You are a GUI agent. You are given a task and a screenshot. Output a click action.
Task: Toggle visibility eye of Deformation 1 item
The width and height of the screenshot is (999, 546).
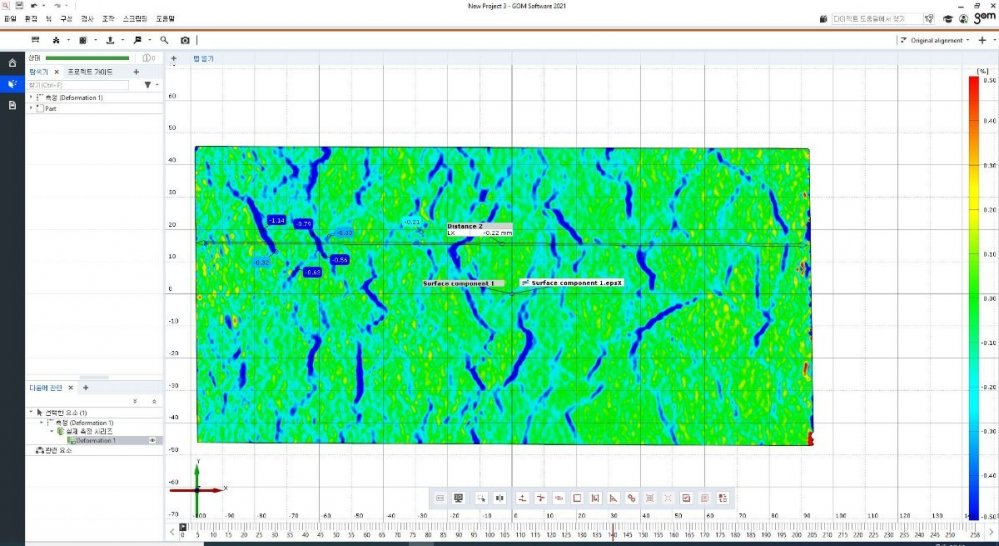152,440
